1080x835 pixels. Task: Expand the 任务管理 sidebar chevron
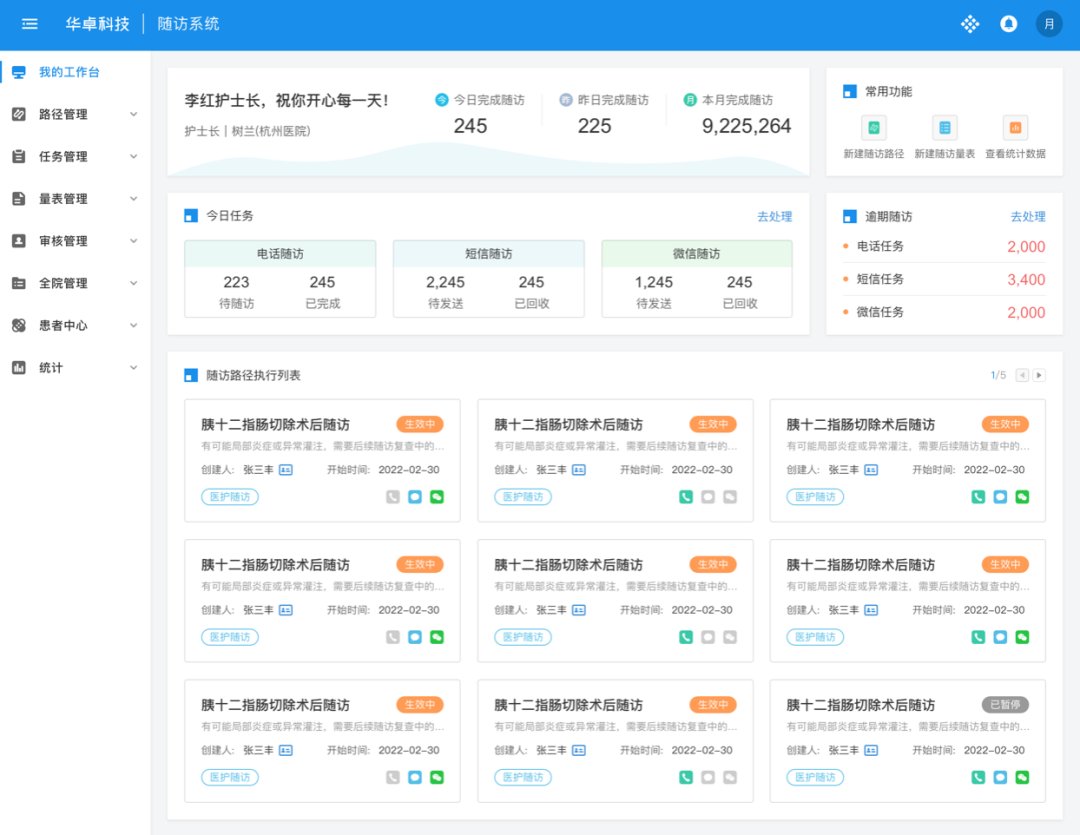point(134,156)
